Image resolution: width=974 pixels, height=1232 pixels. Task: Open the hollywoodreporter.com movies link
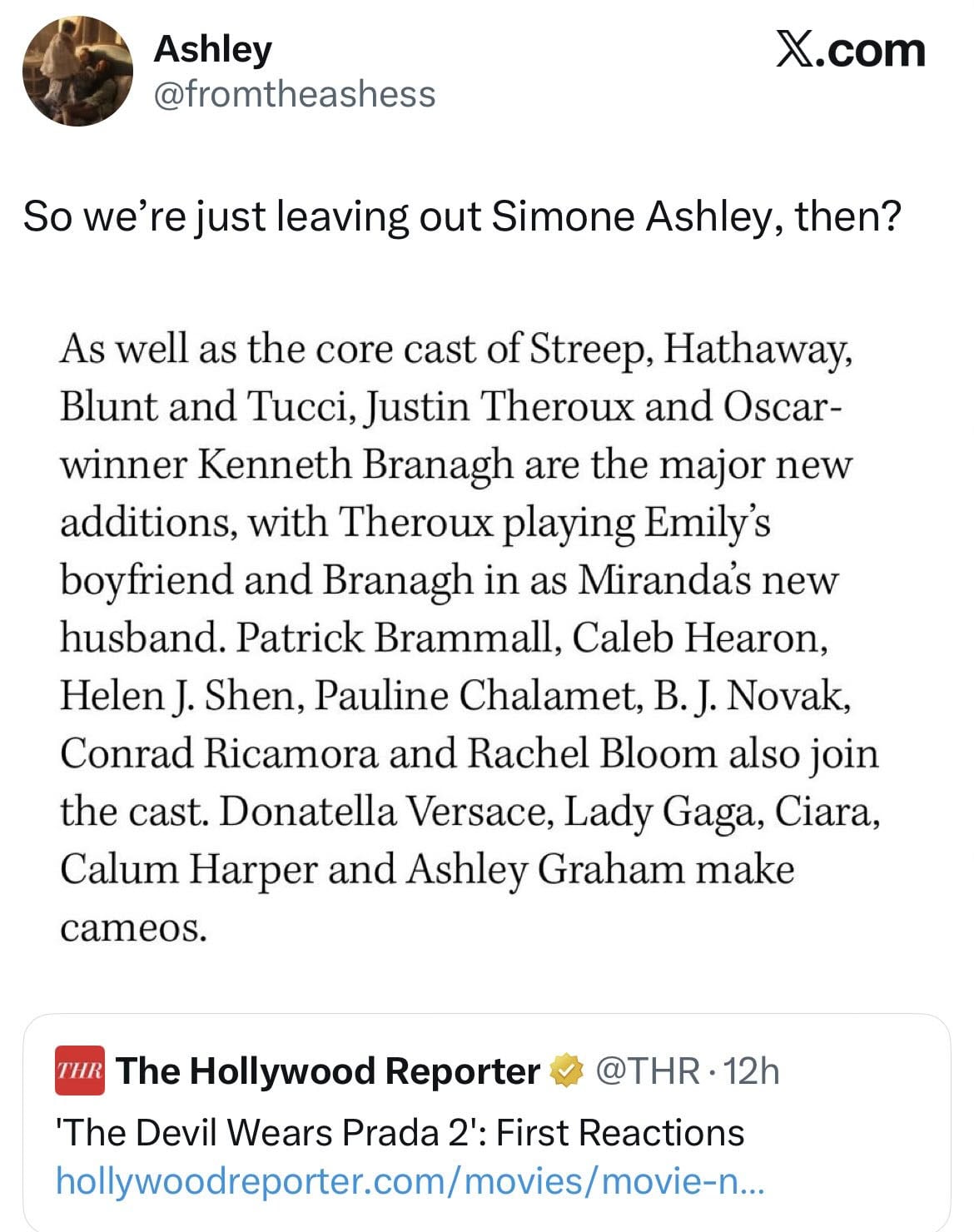[x=410, y=1181]
